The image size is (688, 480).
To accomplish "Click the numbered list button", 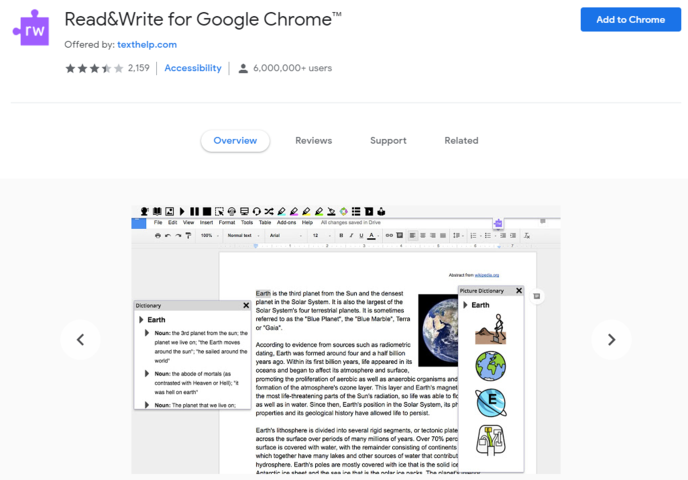I will pyautogui.click(x=475, y=236).
